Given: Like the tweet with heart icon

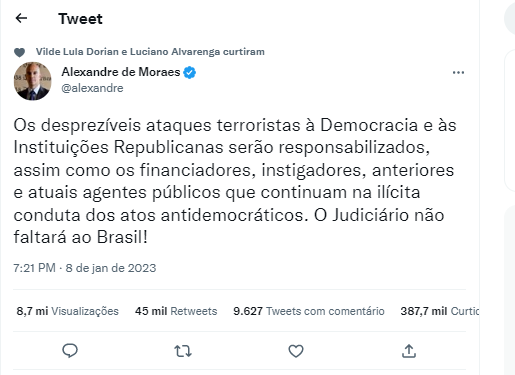Looking at the screenshot, I should pos(296,351).
